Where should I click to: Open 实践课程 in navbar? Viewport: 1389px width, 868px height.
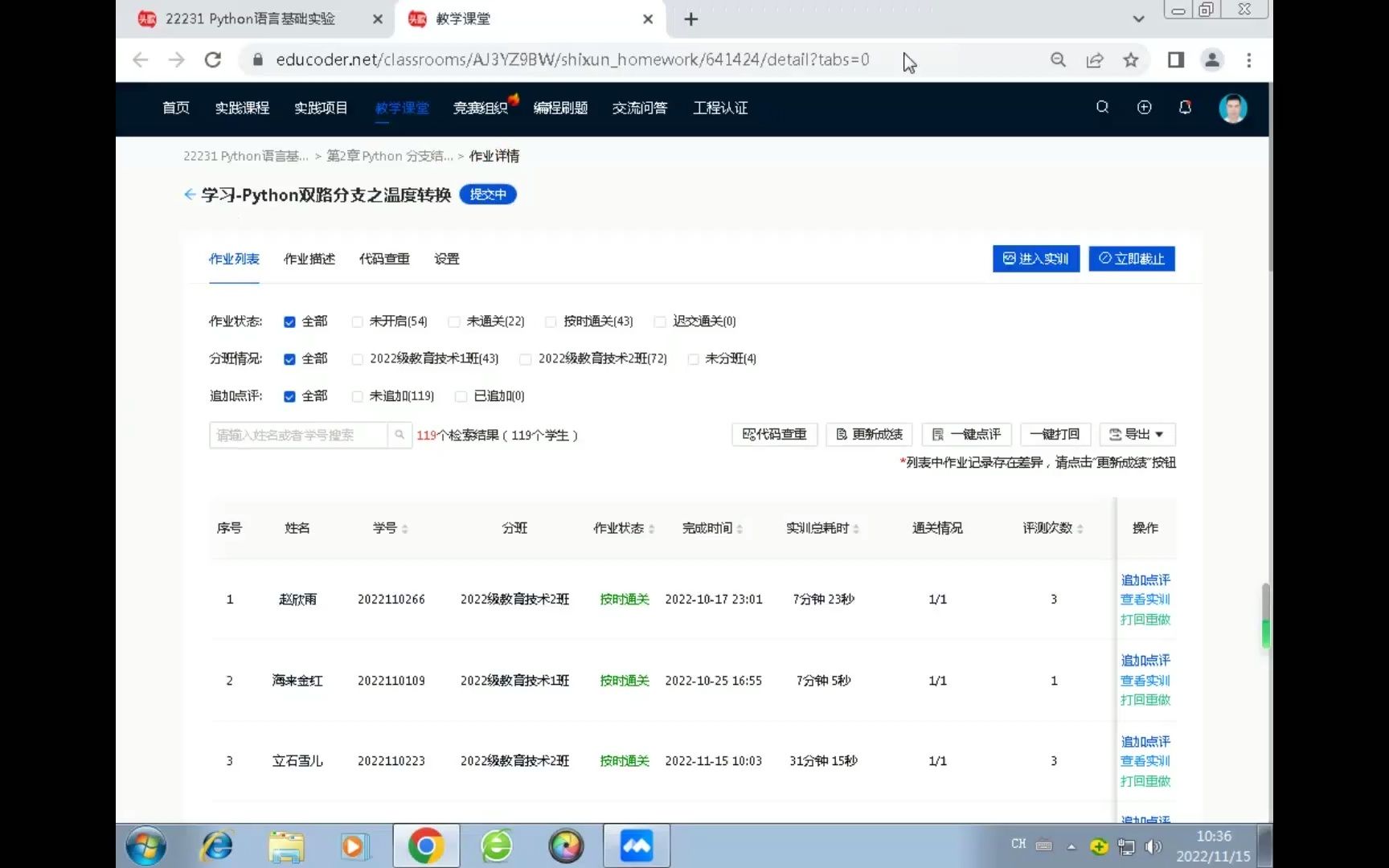click(x=242, y=108)
